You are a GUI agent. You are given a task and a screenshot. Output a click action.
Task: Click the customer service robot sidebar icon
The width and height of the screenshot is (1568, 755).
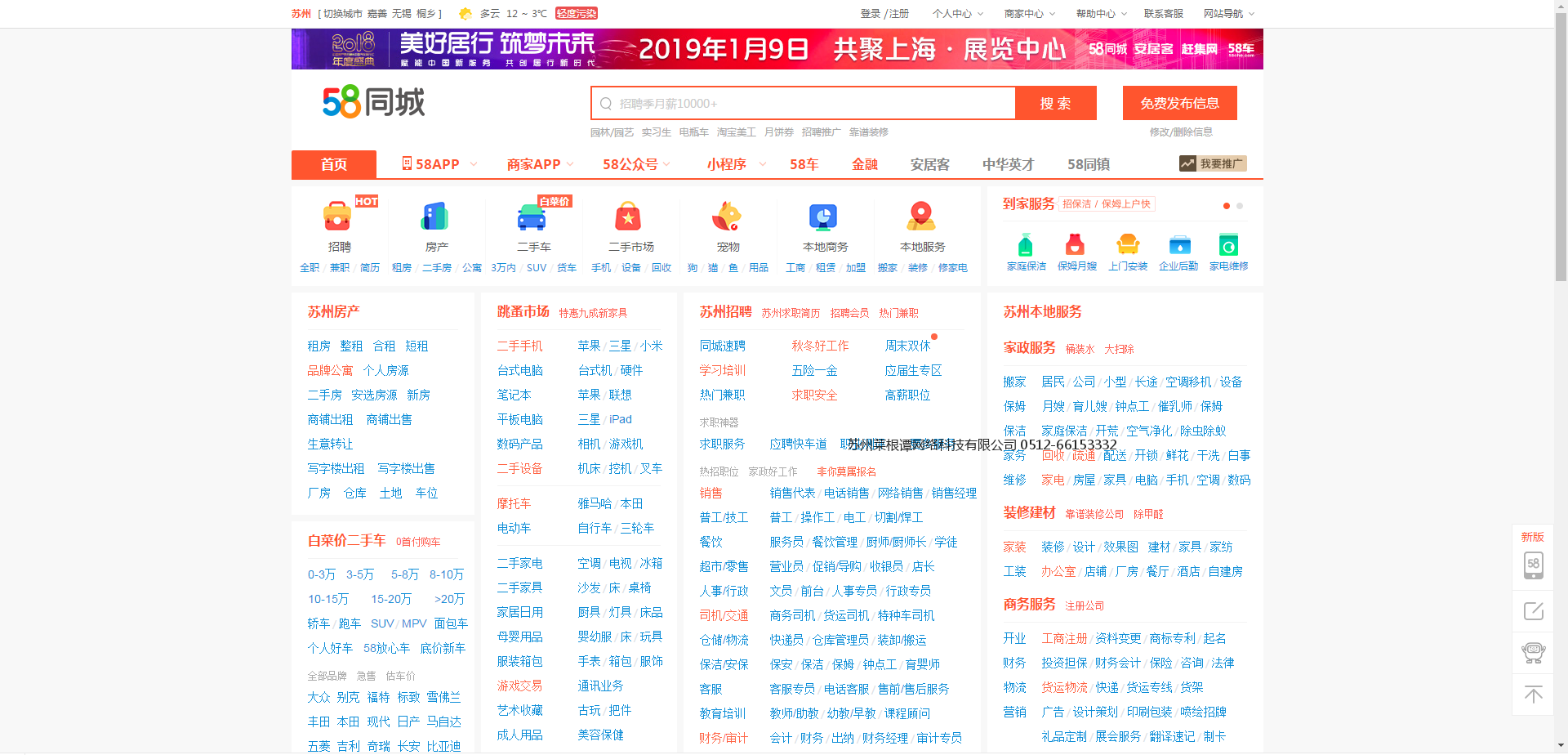pos(1533,653)
